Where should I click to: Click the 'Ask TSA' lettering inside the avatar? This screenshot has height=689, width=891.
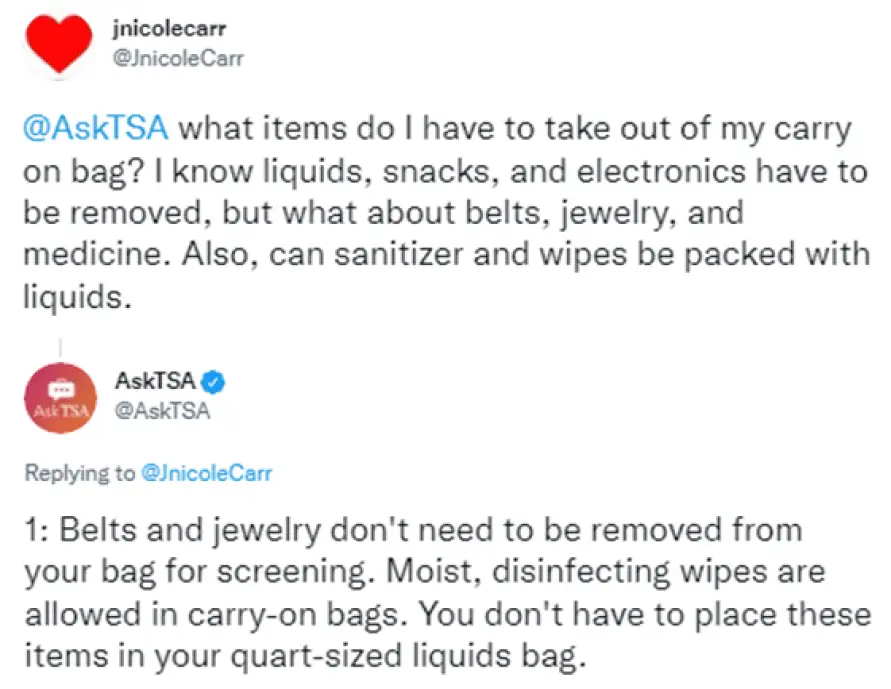(x=61, y=411)
